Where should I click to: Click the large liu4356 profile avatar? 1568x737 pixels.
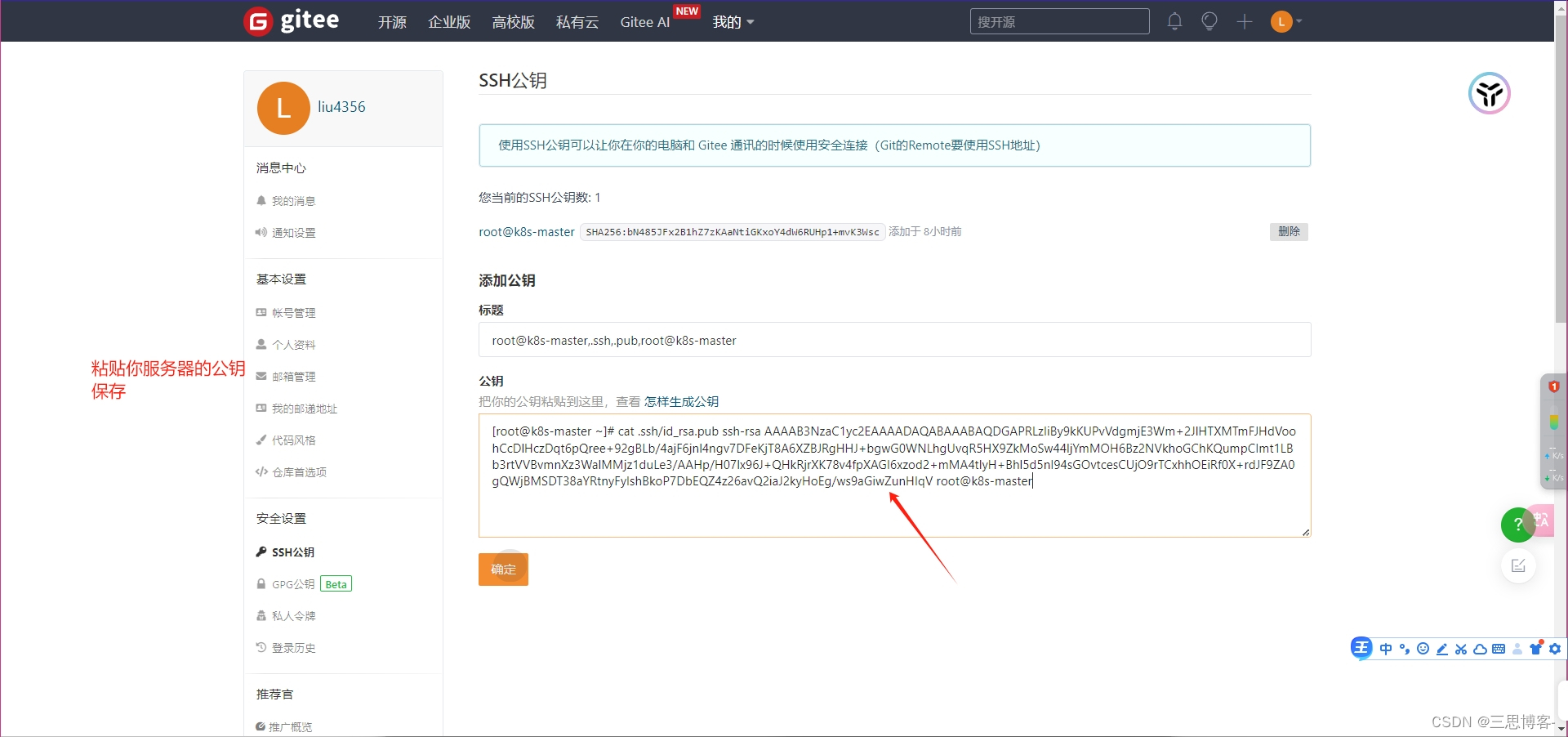click(283, 108)
